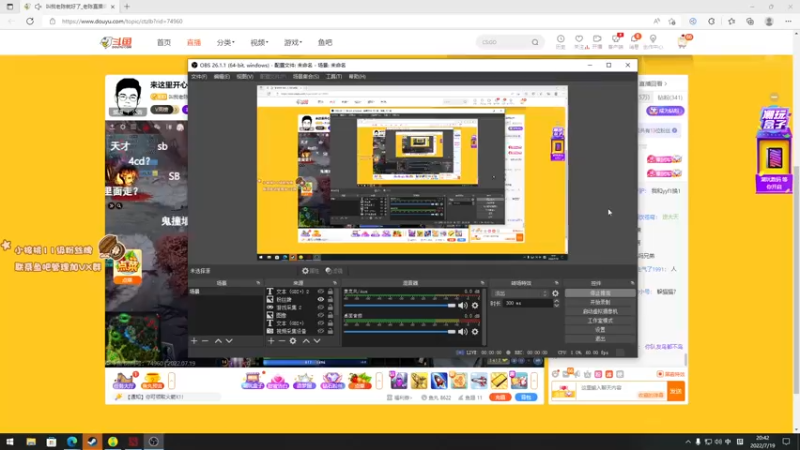Toggle visibility of 文本 (GDI+) source
Viewport: 800px width, 450px height.
pyautogui.click(x=321, y=323)
